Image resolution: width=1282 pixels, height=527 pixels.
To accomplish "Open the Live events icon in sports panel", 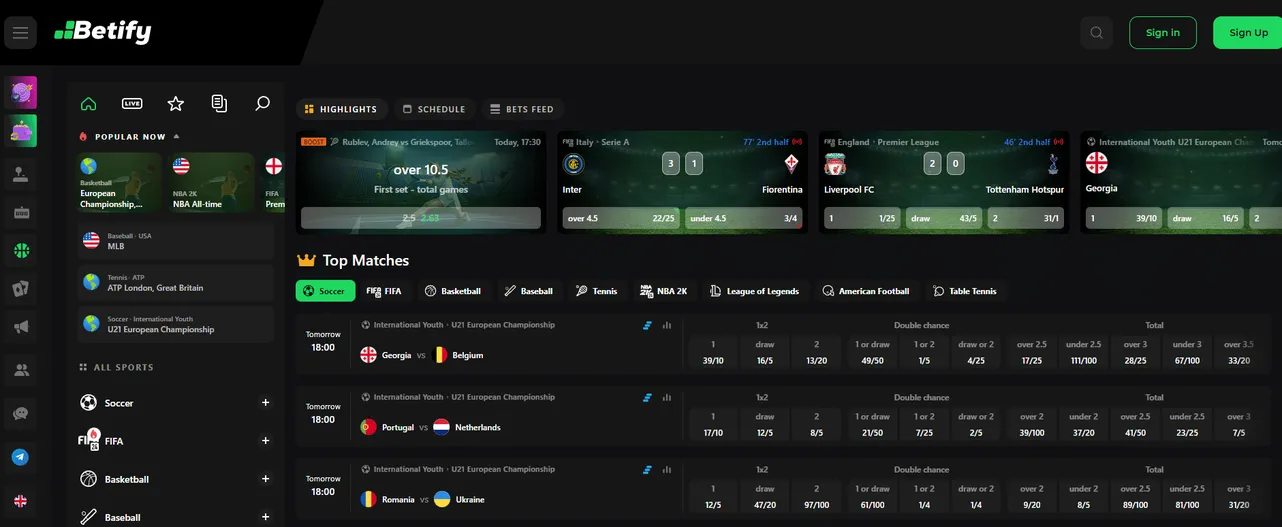I will point(132,104).
